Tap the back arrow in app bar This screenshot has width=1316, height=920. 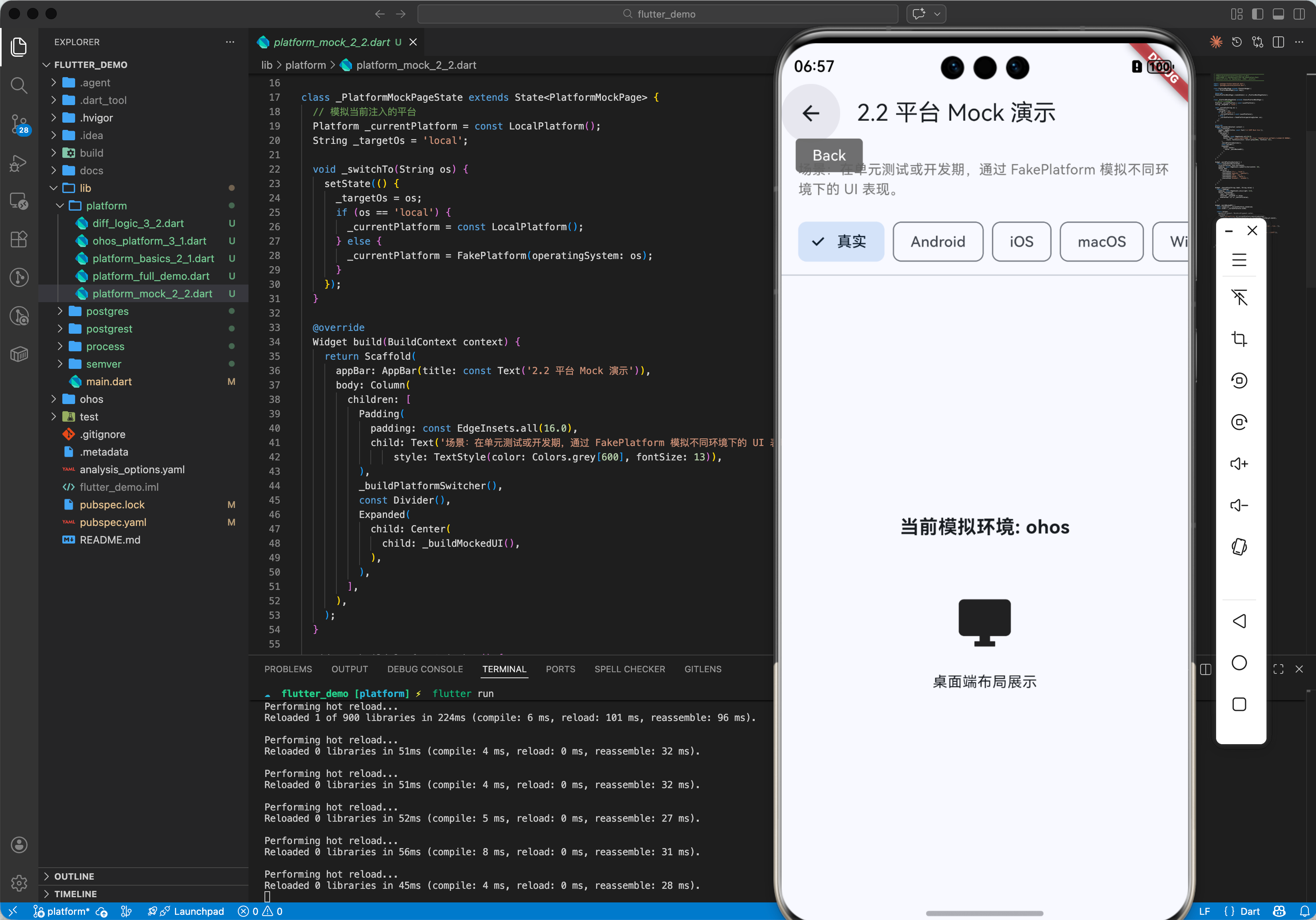click(x=811, y=114)
